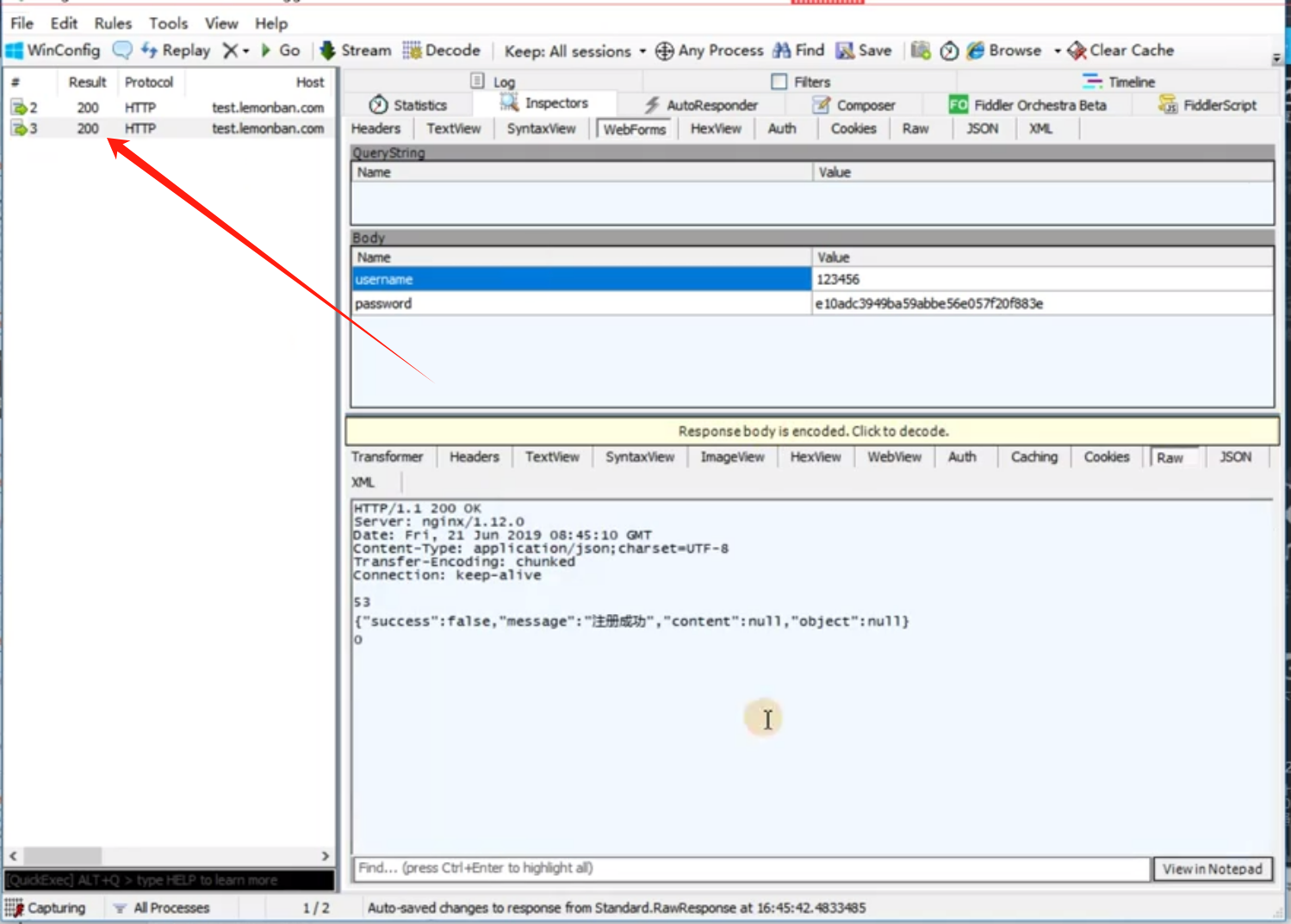Select request HexView inspector tab
This screenshot has width=1291, height=924.
(x=716, y=128)
